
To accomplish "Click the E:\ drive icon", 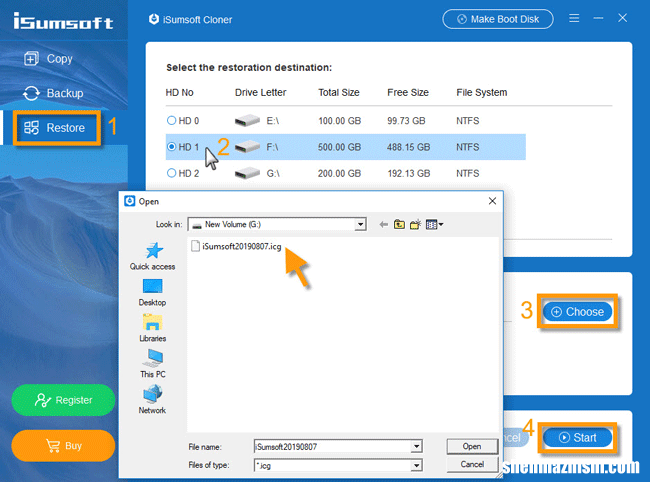I will (x=247, y=121).
